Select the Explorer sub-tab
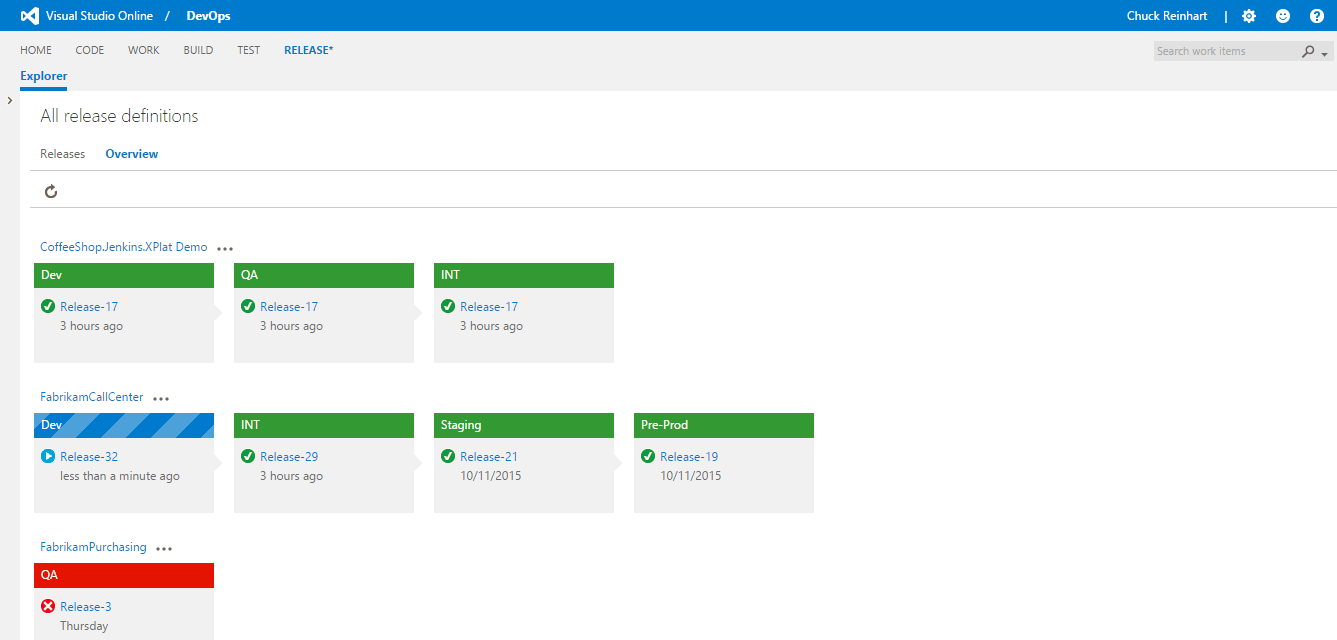Image resolution: width=1337 pixels, height=640 pixels. 44,76
